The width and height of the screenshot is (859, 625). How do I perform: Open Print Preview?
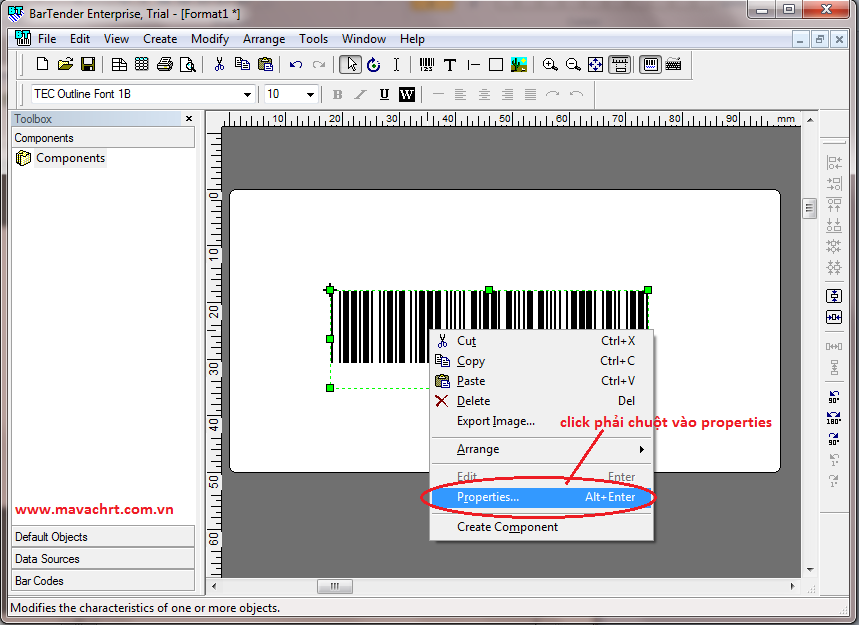[187, 65]
